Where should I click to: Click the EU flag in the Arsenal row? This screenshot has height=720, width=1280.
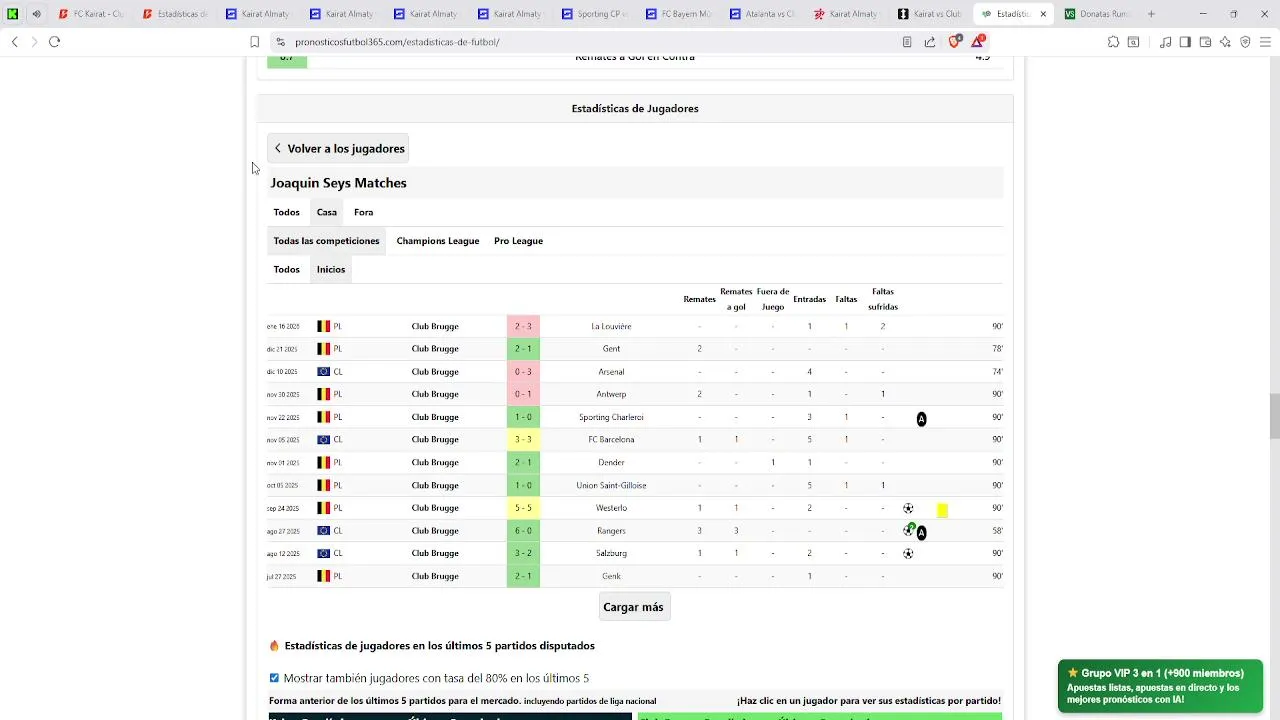click(x=324, y=372)
